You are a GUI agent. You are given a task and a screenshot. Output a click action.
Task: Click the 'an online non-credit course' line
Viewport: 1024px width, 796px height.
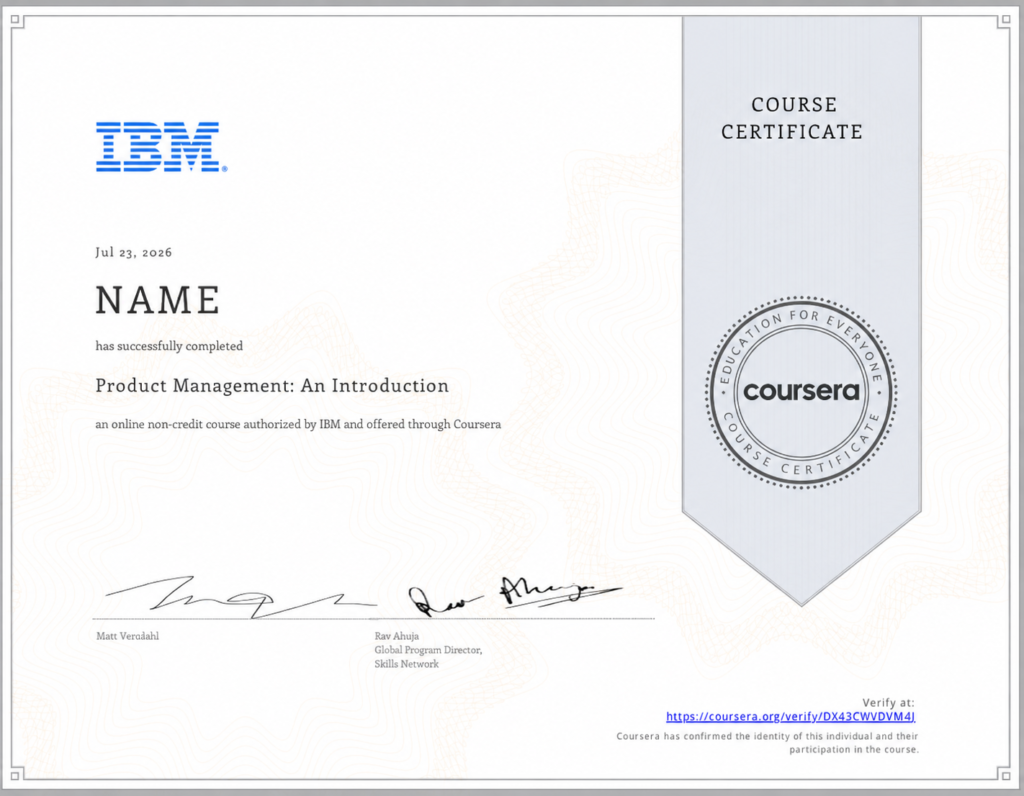coord(298,424)
